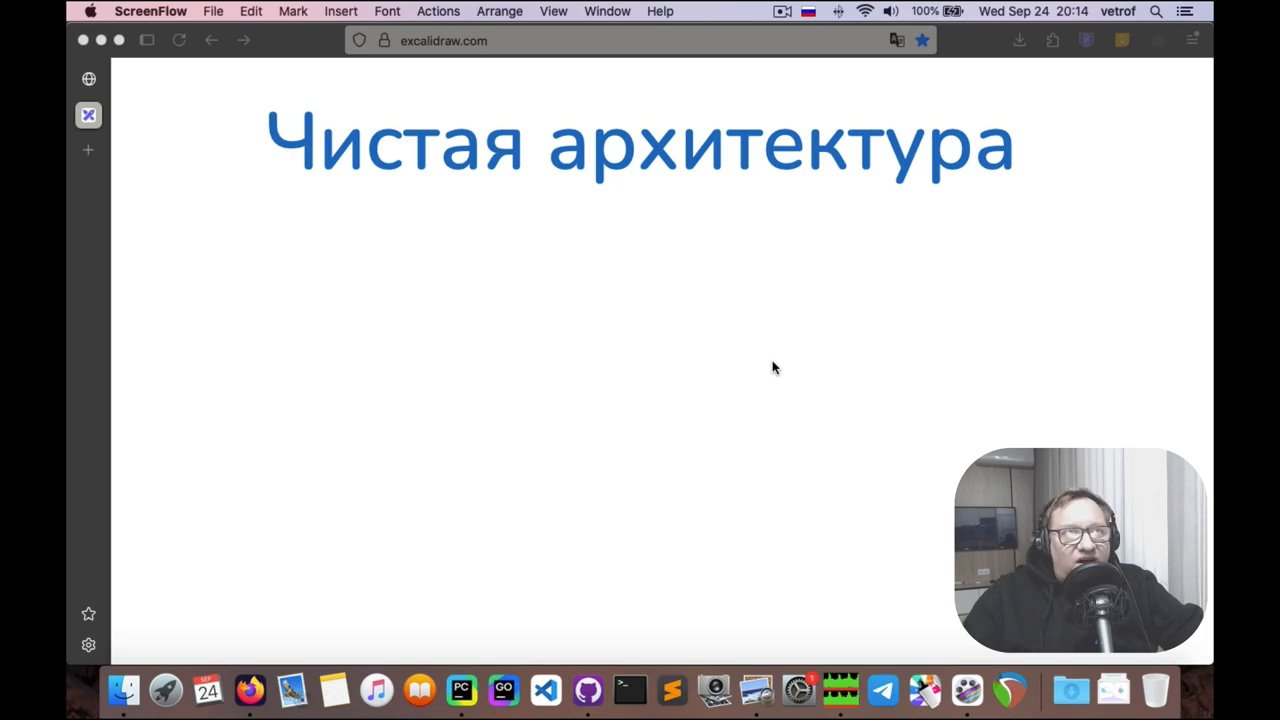The image size is (1280, 720).
Task: Open the Font menu
Action: click(x=387, y=11)
